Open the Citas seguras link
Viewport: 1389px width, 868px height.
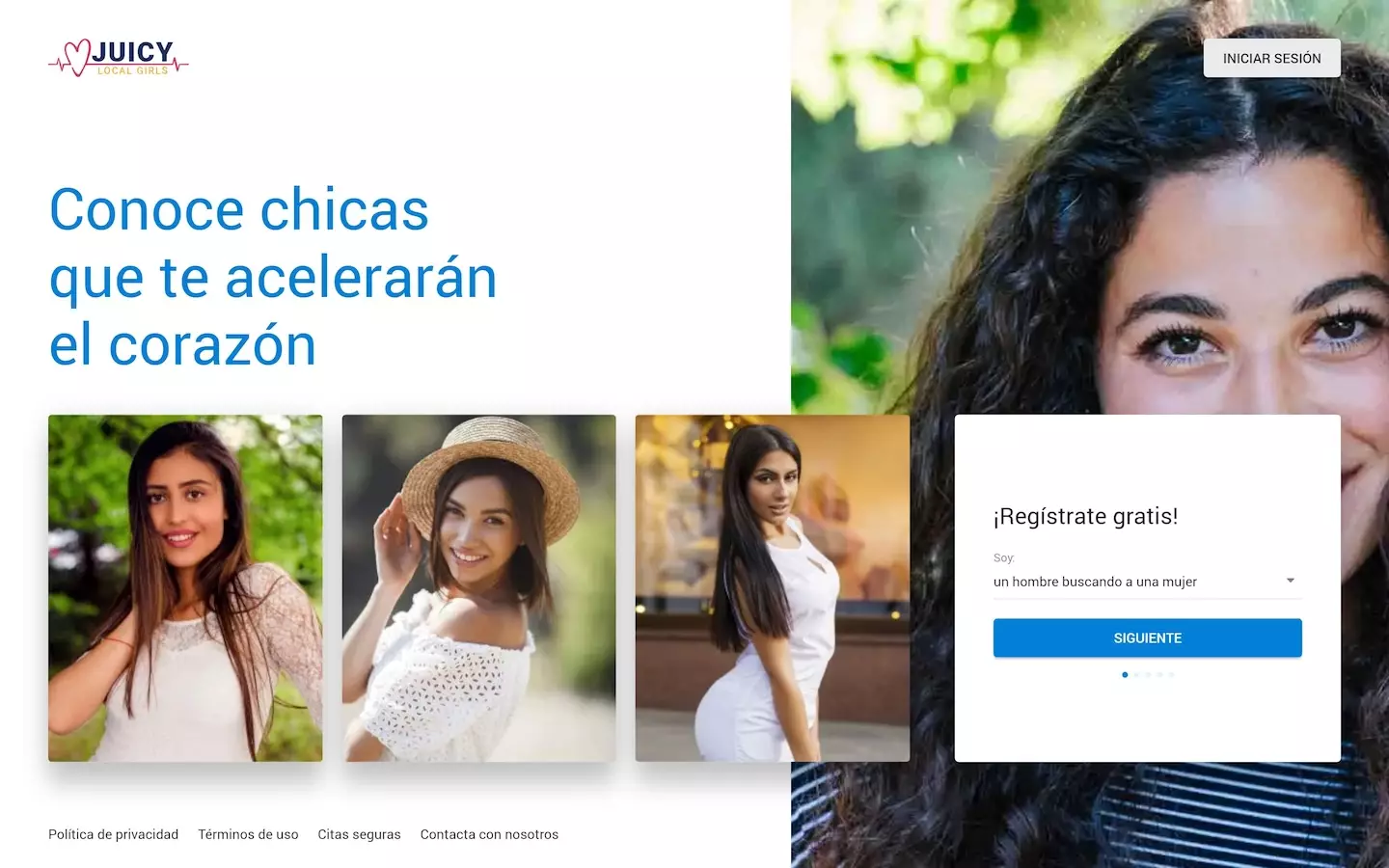[x=359, y=834]
